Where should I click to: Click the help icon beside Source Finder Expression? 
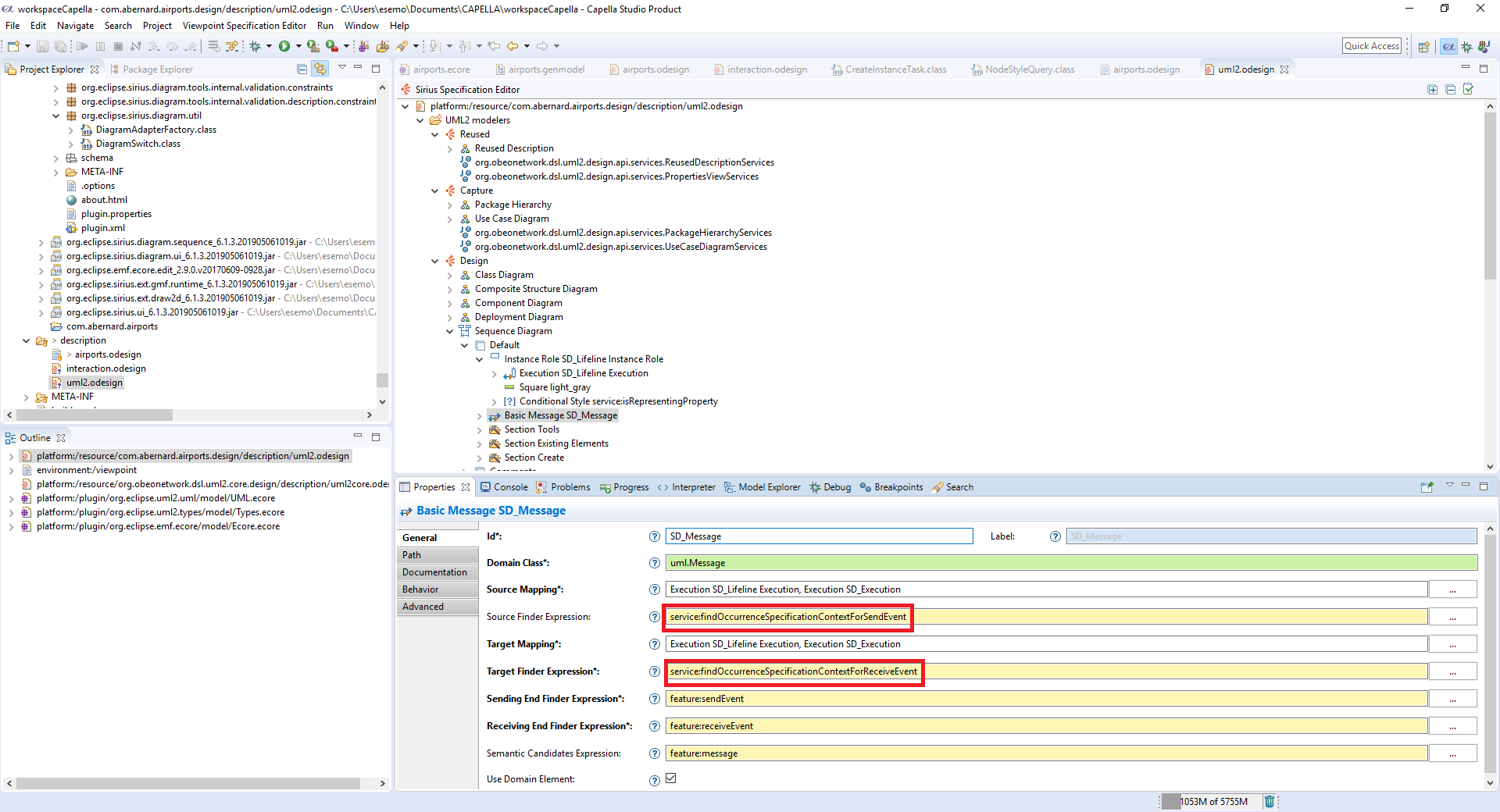[655, 617]
